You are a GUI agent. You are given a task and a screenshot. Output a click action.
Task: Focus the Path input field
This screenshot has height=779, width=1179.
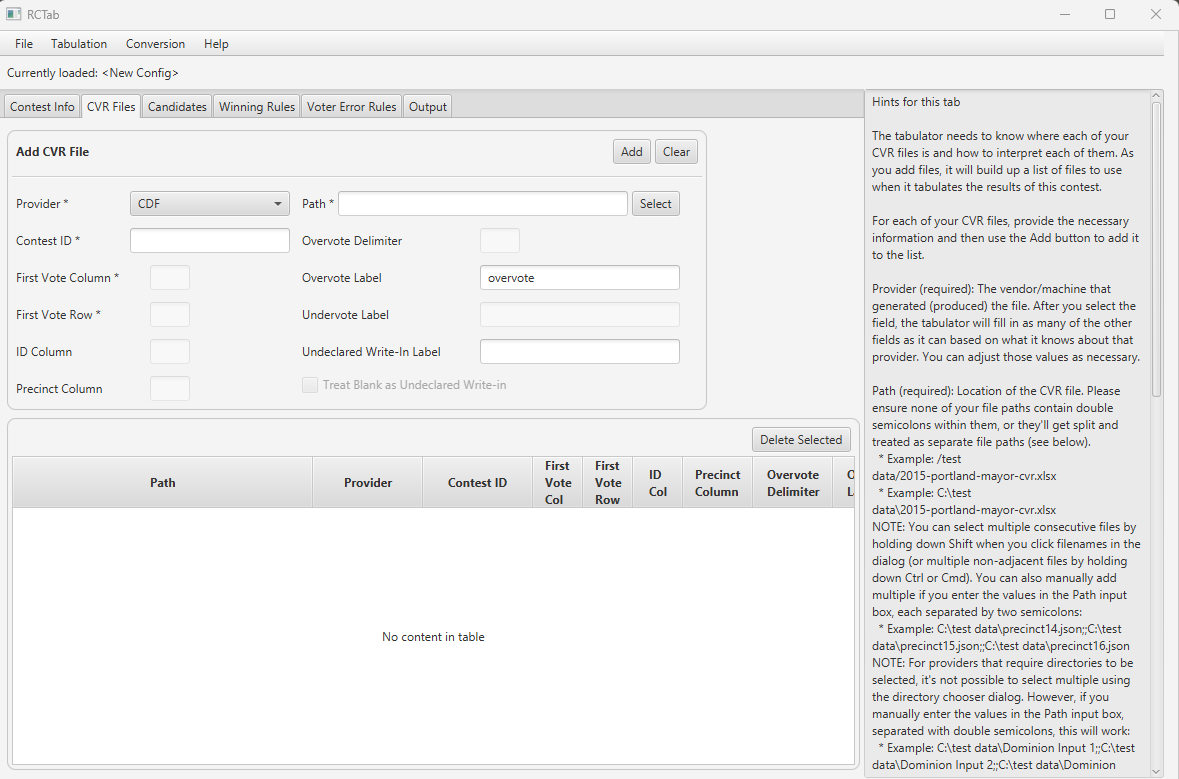(483, 204)
